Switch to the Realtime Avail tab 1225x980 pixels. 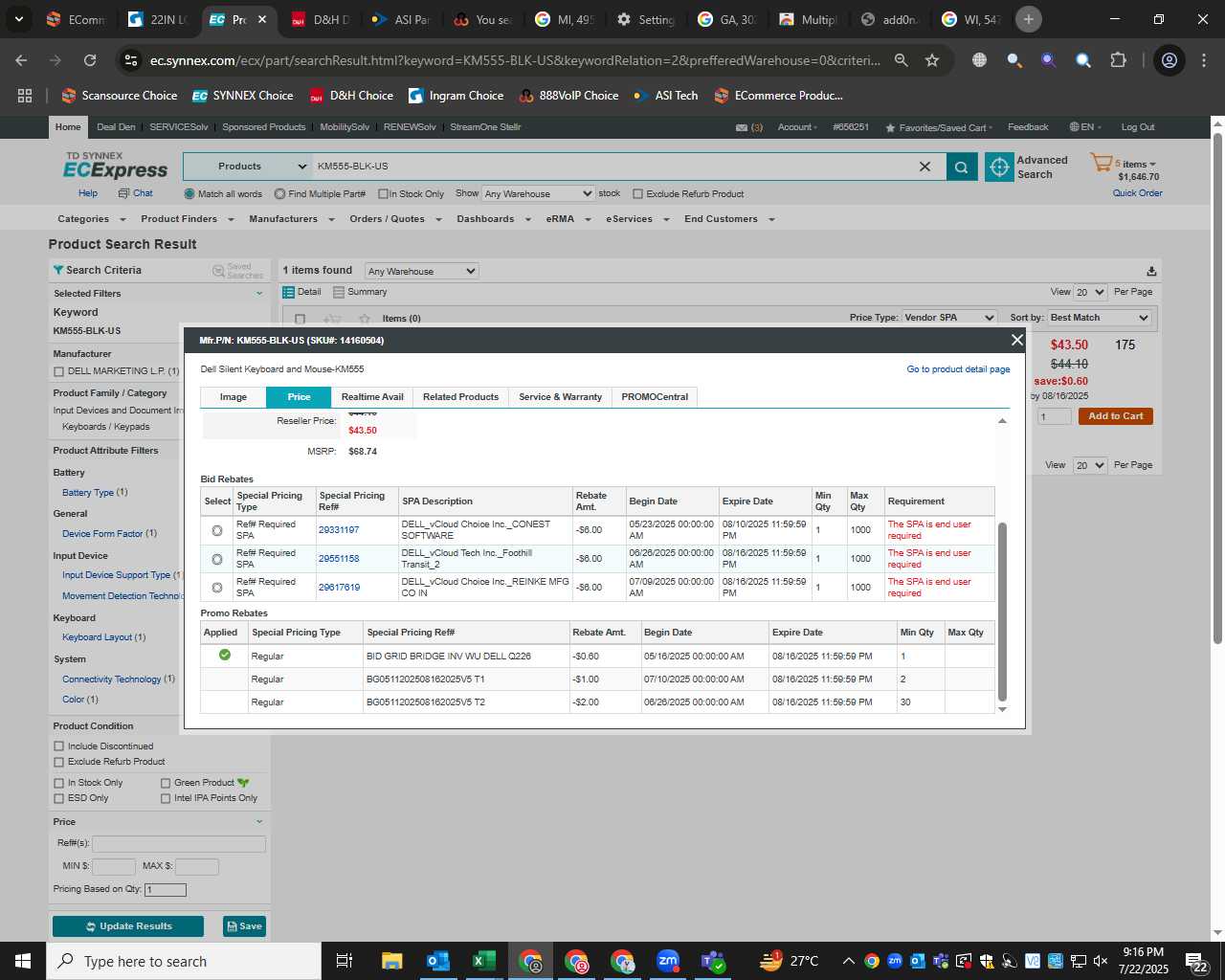pos(372,397)
